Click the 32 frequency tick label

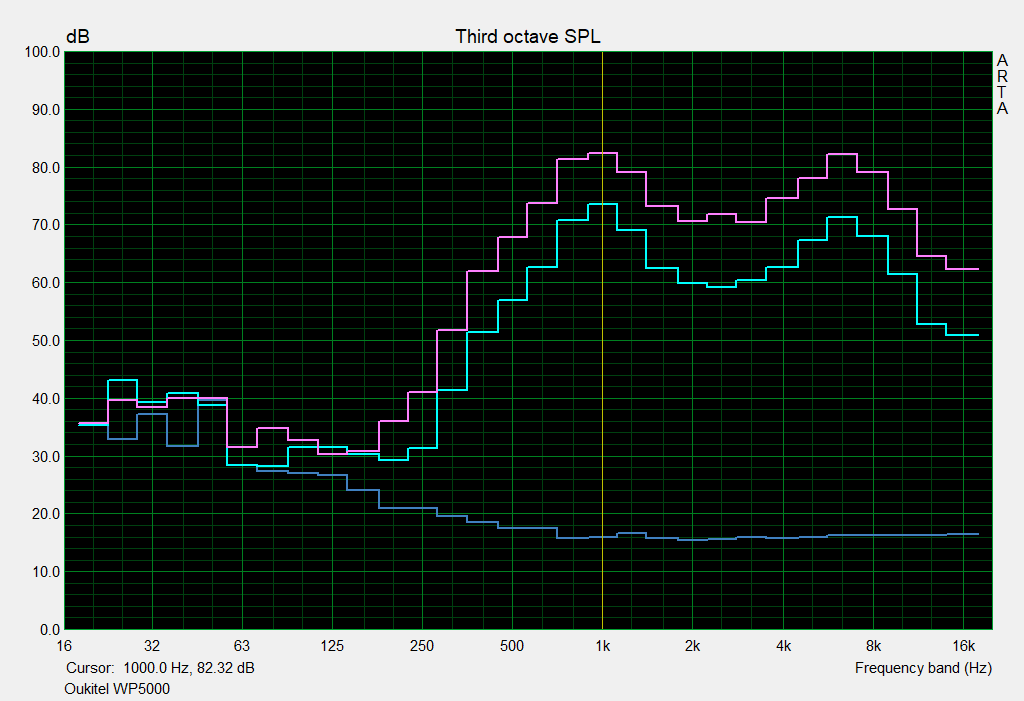[x=152, y=646]
